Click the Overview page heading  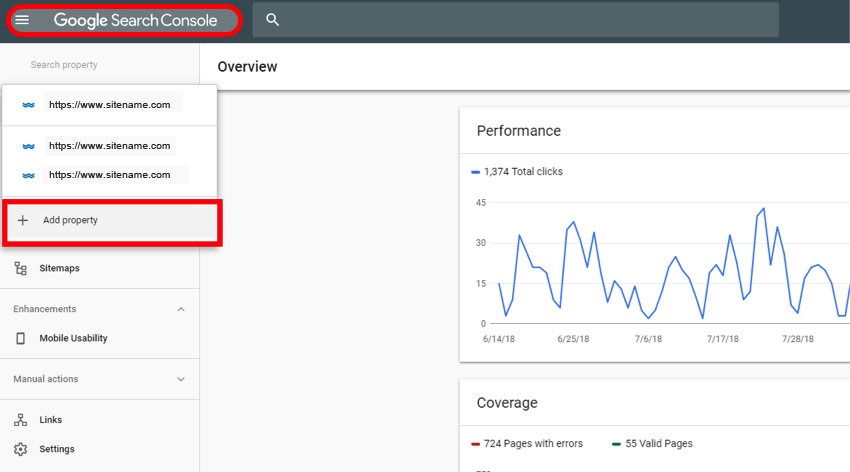coord(247,67)
